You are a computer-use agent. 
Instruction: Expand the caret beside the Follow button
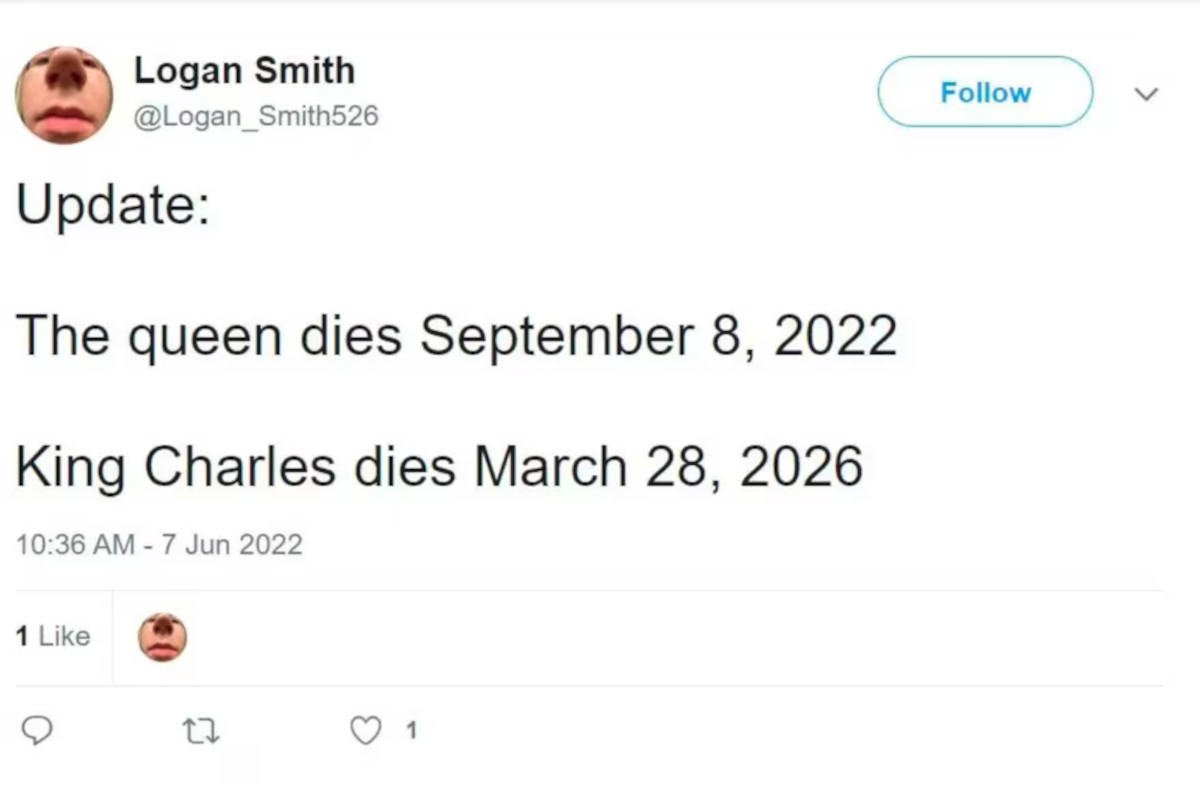pyautogui.click(x=1146, y=93)
